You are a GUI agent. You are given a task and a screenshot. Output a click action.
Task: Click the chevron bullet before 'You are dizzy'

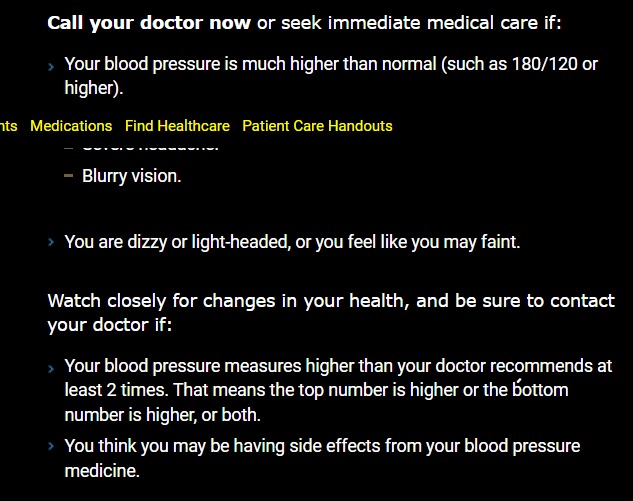coord(51,242)
